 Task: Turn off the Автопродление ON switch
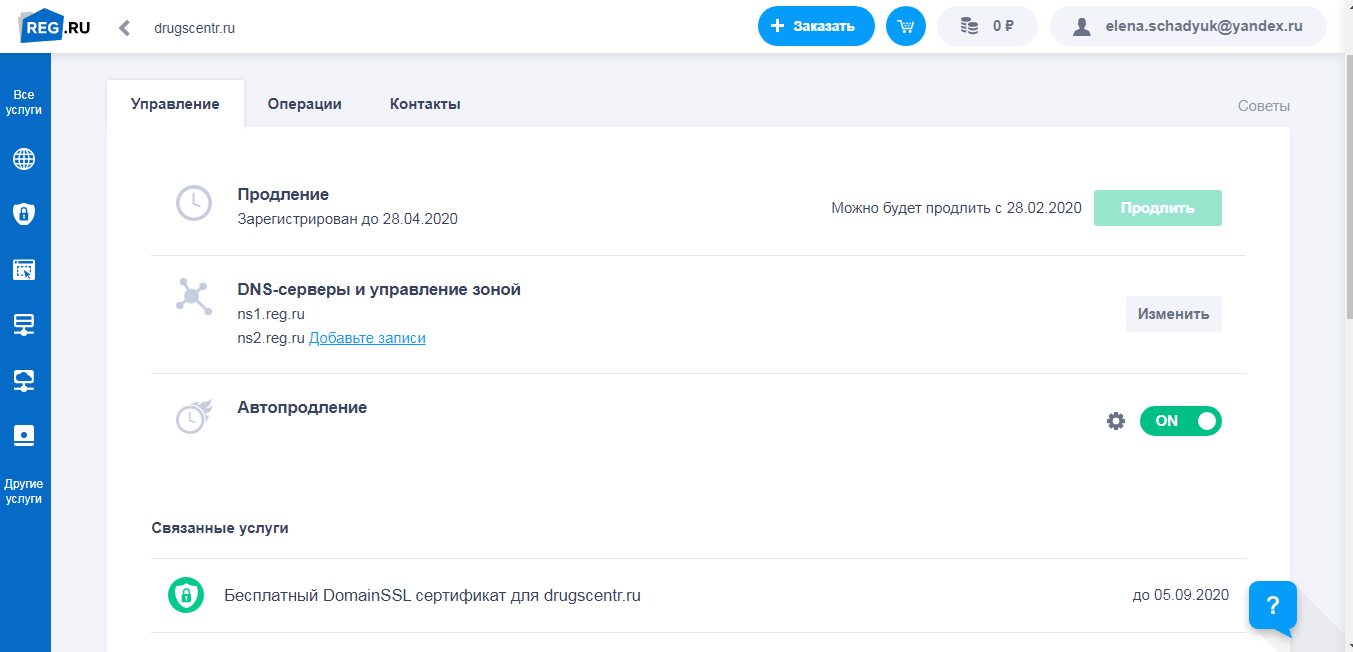(x=1181, y=421)
